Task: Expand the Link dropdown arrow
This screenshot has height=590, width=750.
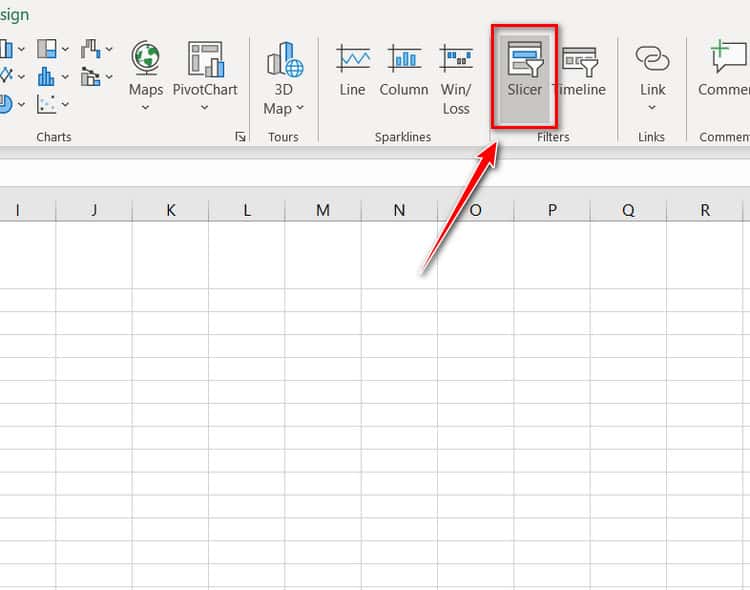Action: point(652,108)
